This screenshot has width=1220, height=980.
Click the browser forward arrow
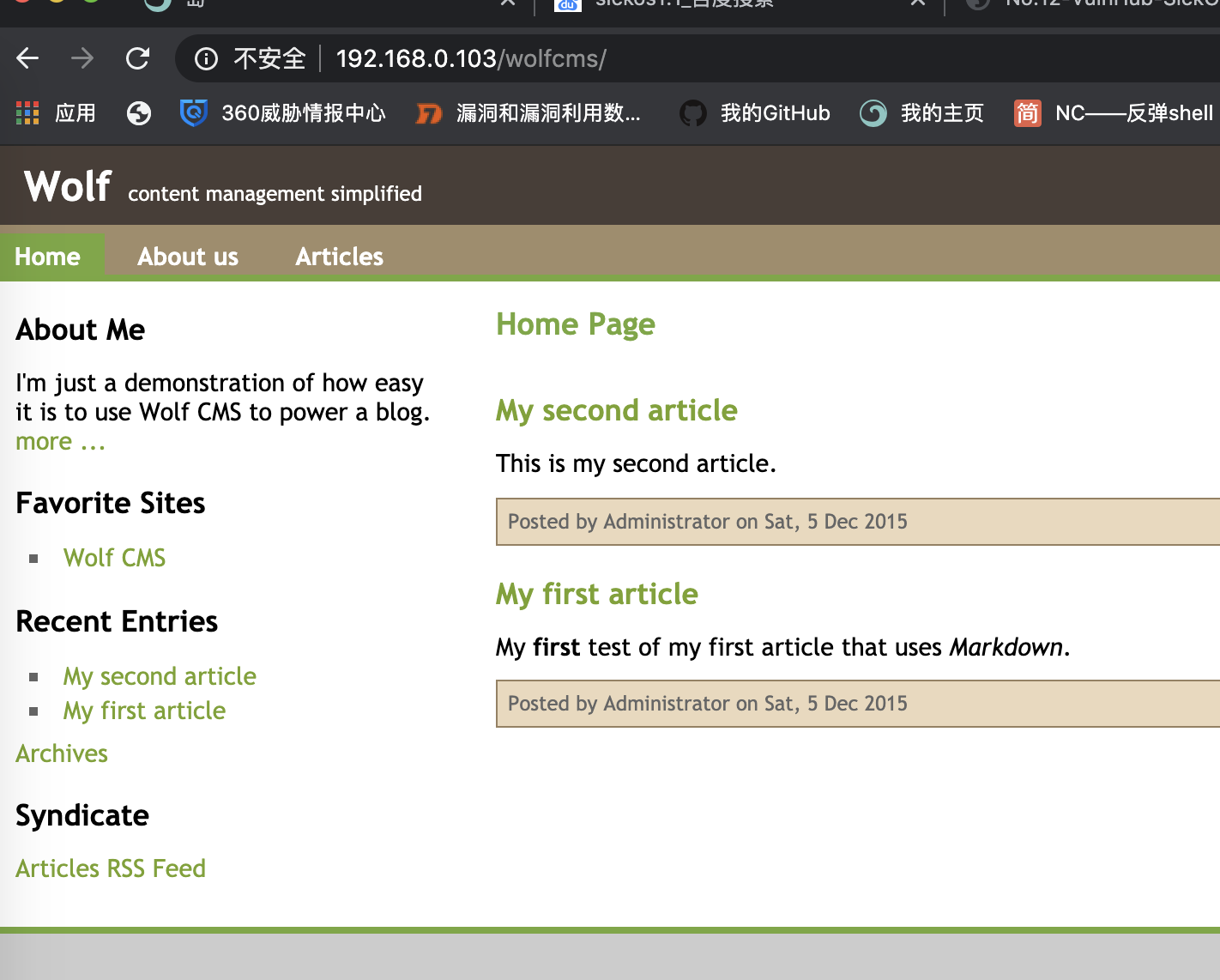pyautogui.click(x=82, y=58)
